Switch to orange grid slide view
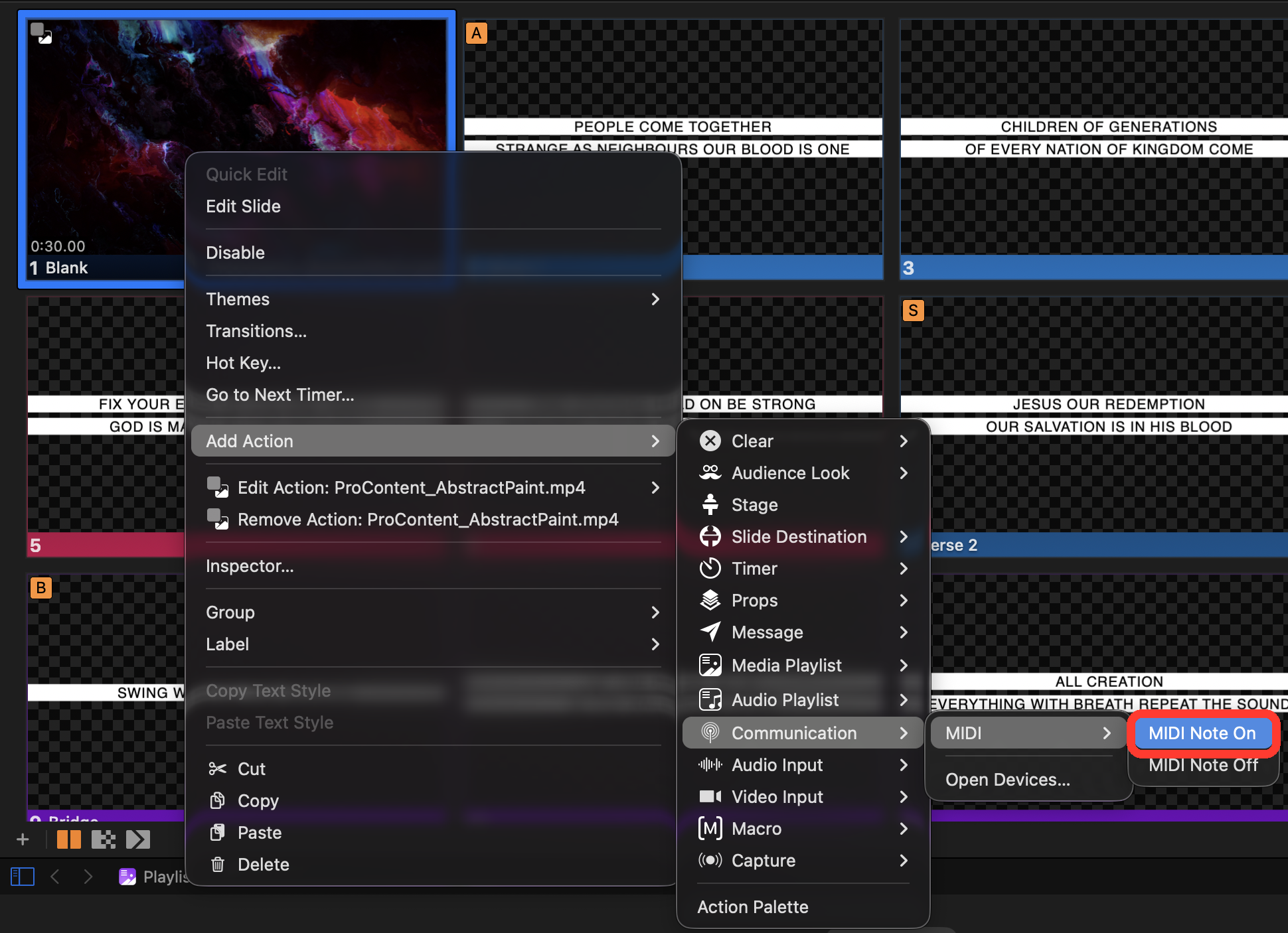The width and height of the screenshot is (1288, 933). tap(69, 839)
